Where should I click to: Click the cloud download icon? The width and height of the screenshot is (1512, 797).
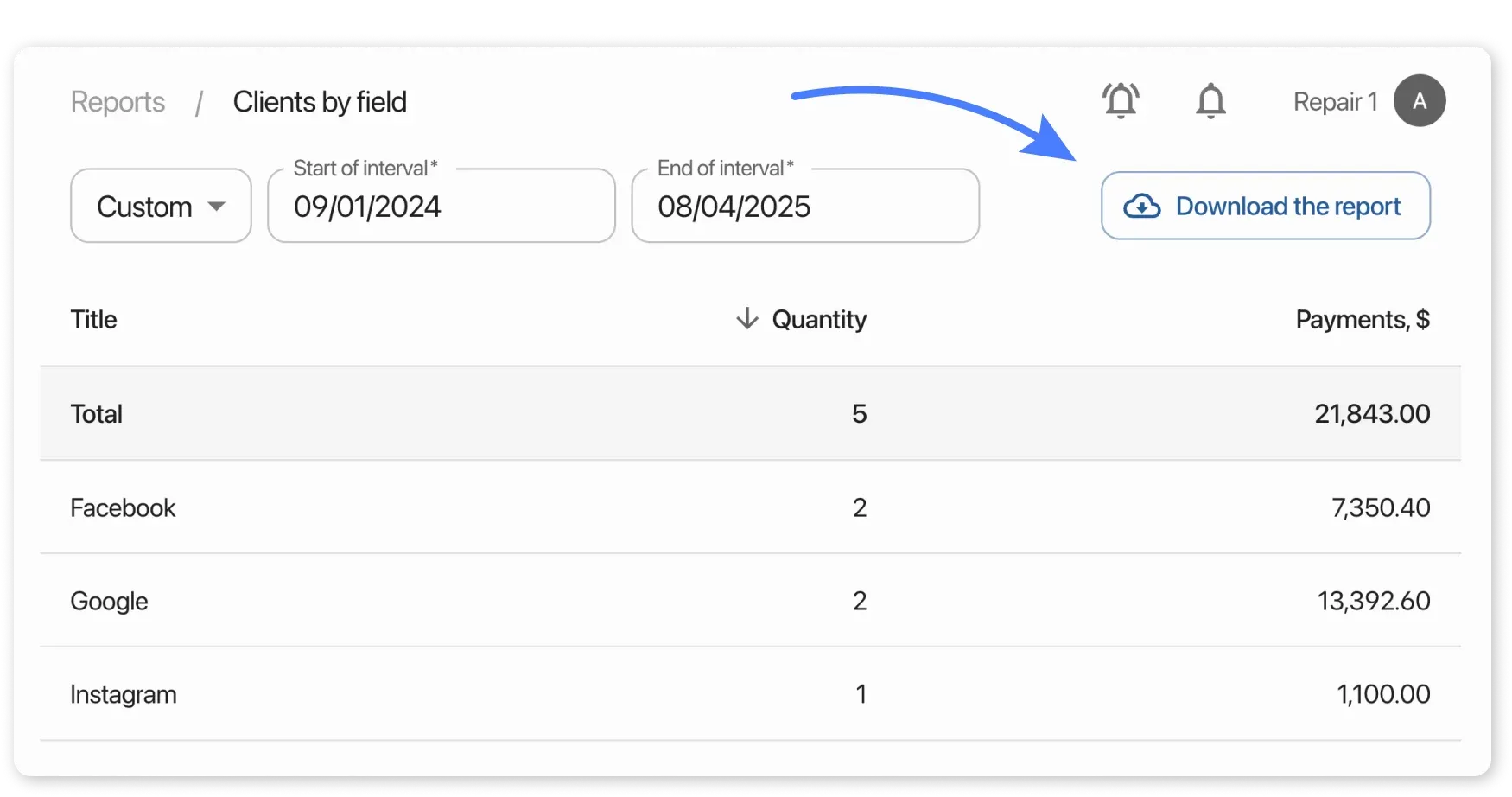(1142, 206)
